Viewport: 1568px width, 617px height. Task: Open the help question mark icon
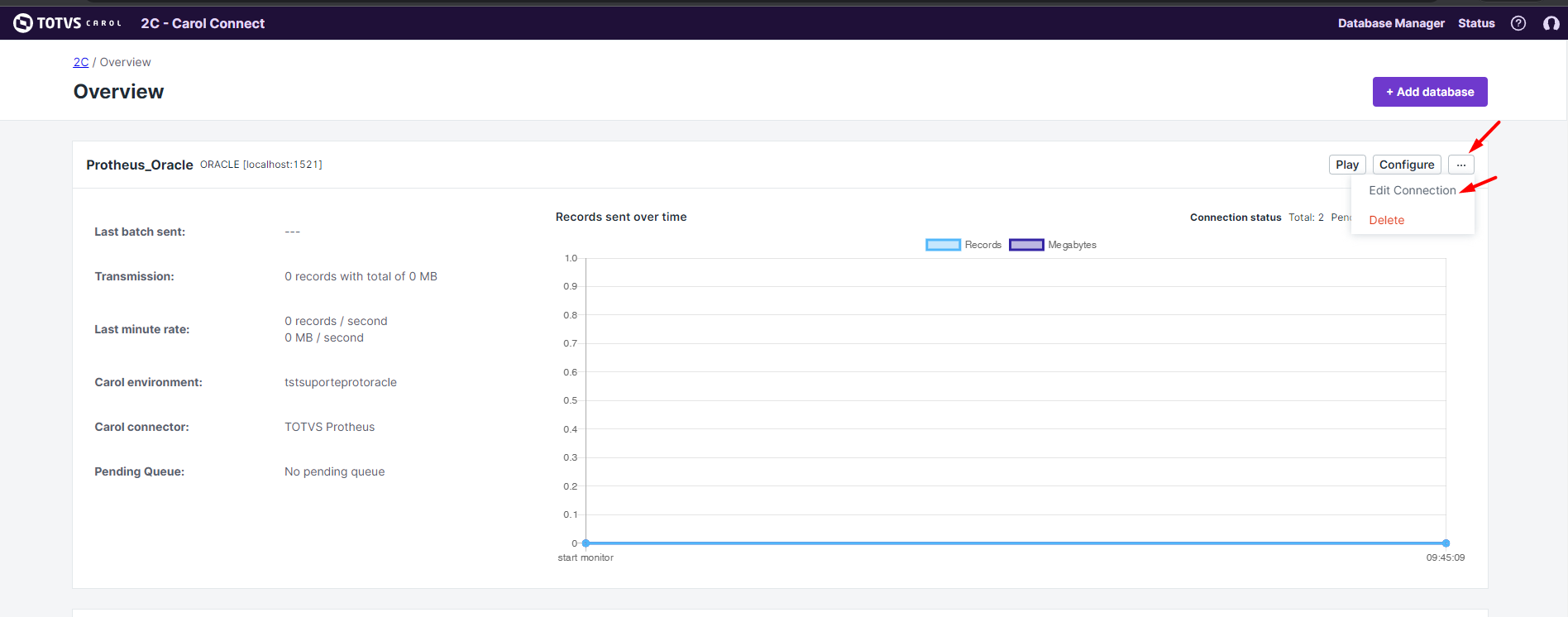[1518, 23]
